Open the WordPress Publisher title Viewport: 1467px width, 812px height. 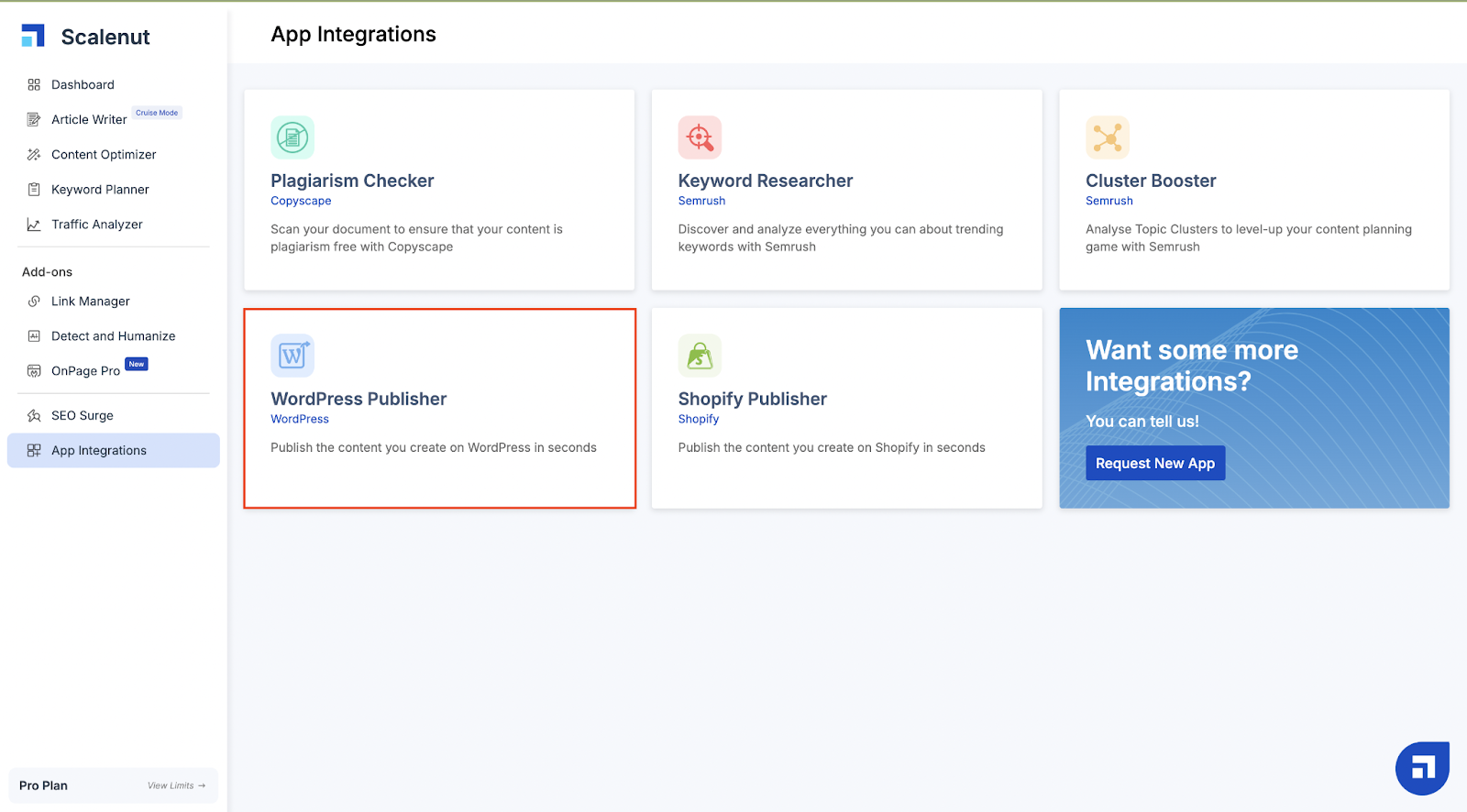tap(358, 399)
